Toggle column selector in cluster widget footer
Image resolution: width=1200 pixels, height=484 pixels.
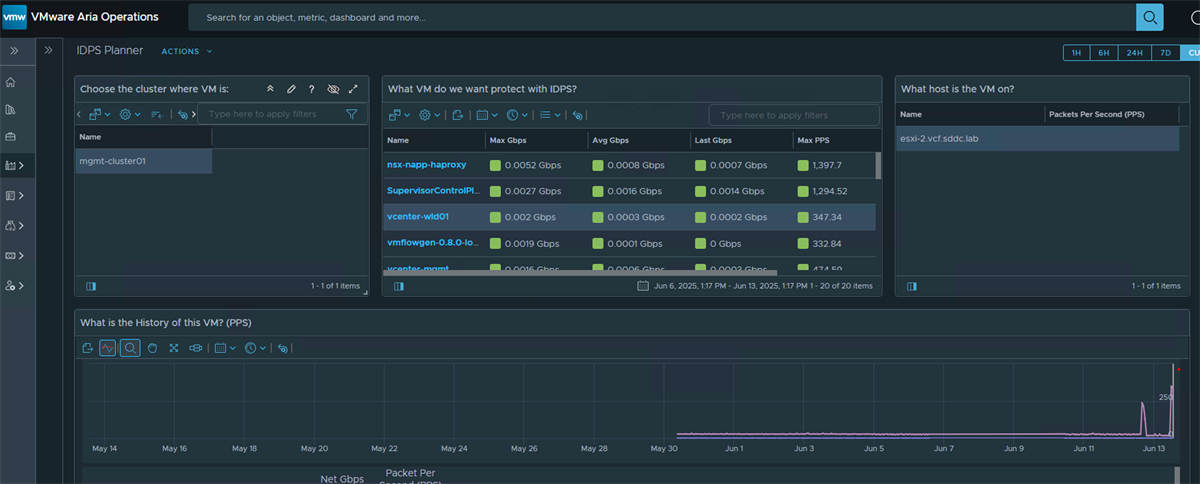point(90,286)
